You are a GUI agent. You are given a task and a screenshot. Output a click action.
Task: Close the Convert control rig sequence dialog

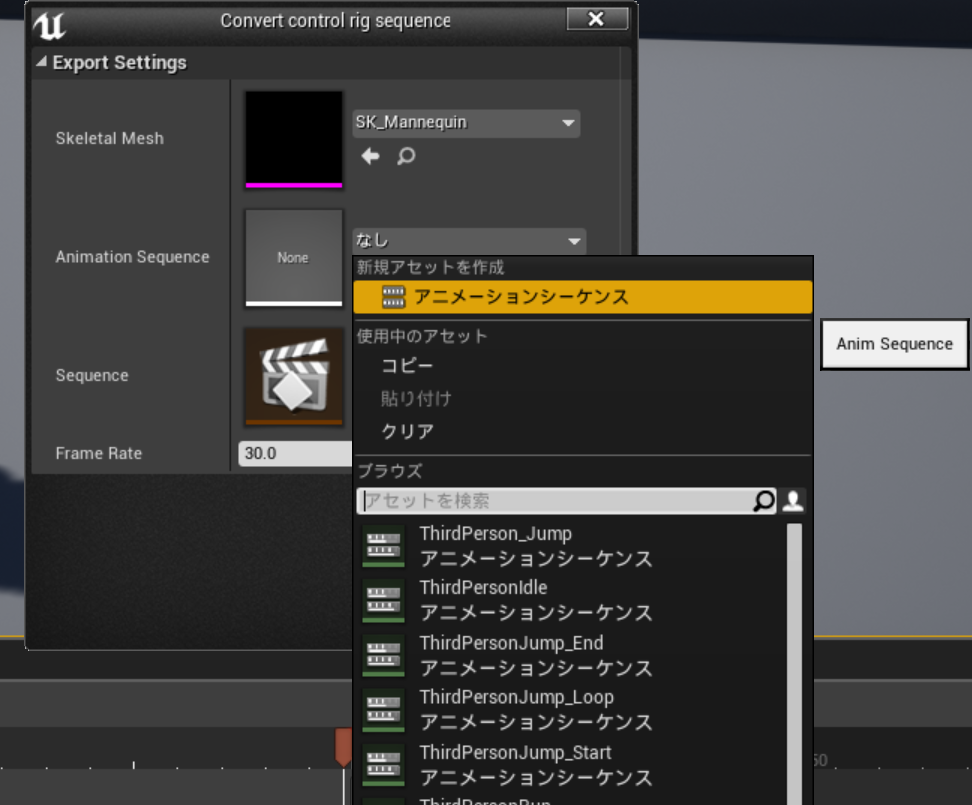(x=597, y=19)
